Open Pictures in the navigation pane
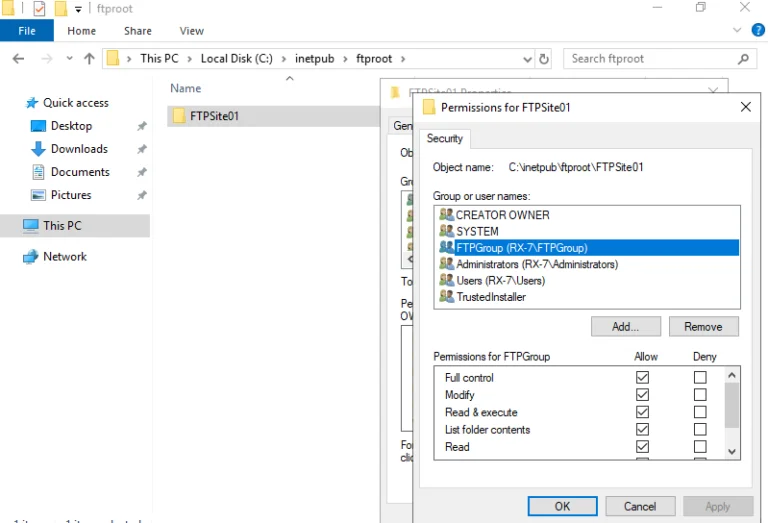768x523 pixels. (71, 195)
